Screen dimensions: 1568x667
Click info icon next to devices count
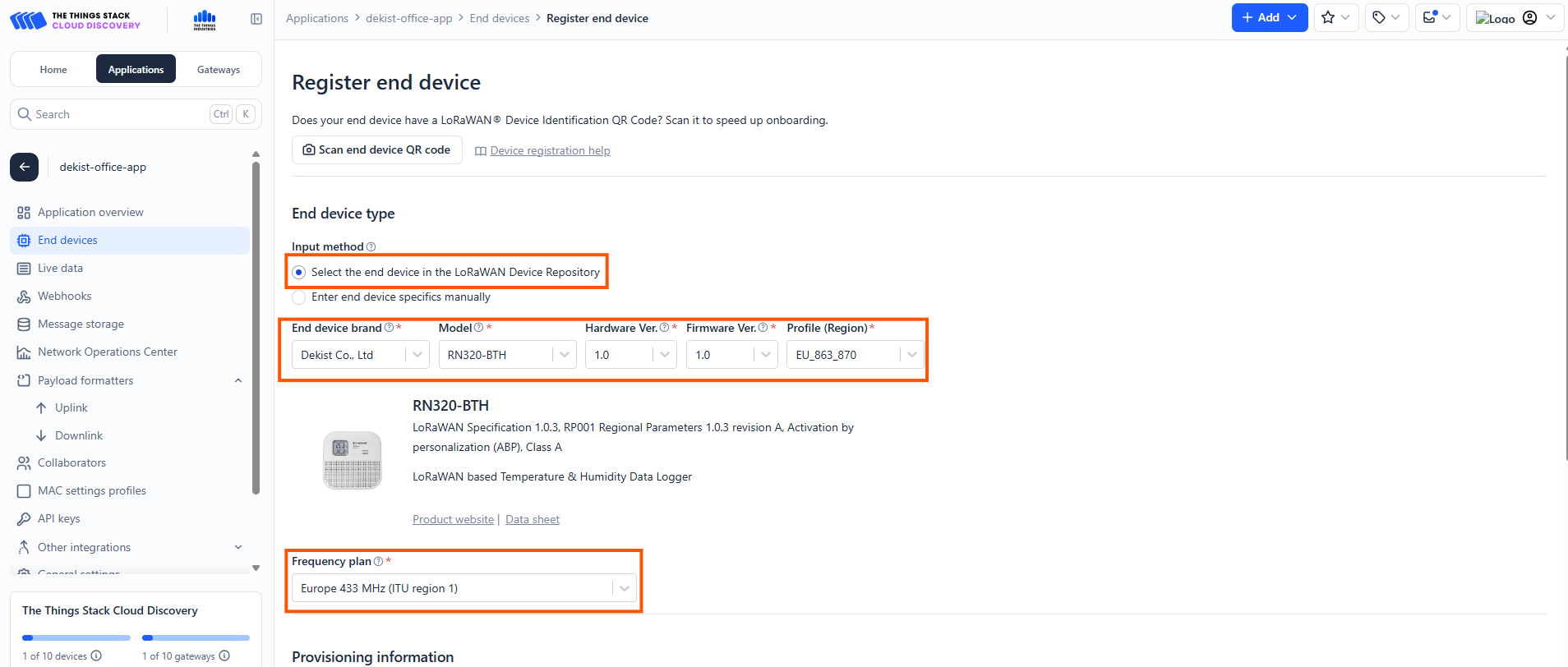[96, 655]
